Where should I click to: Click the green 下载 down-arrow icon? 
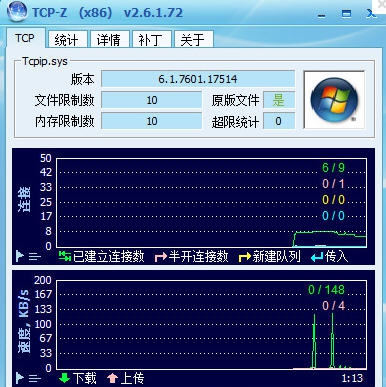64,378
